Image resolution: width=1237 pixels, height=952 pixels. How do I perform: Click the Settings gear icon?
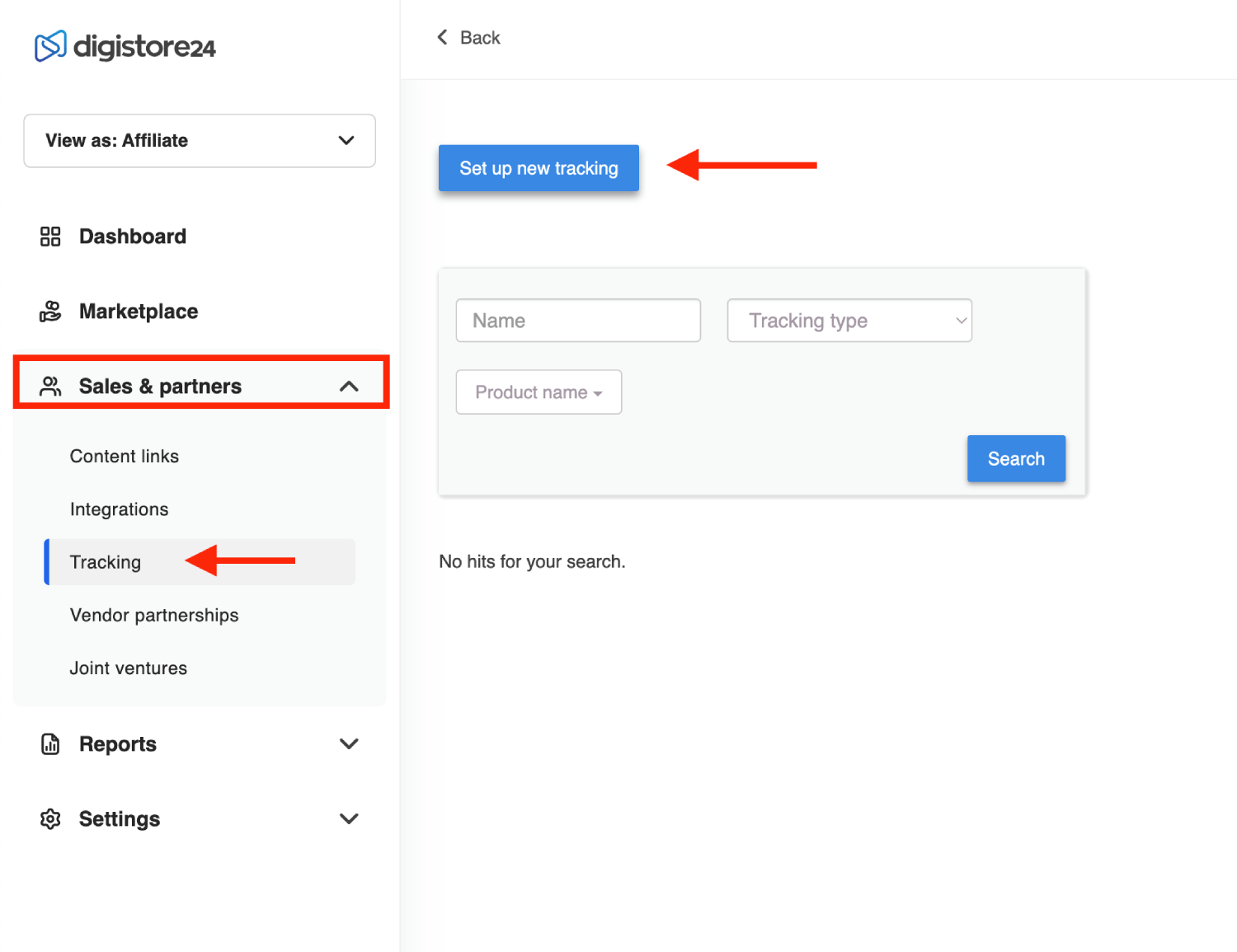50,819
